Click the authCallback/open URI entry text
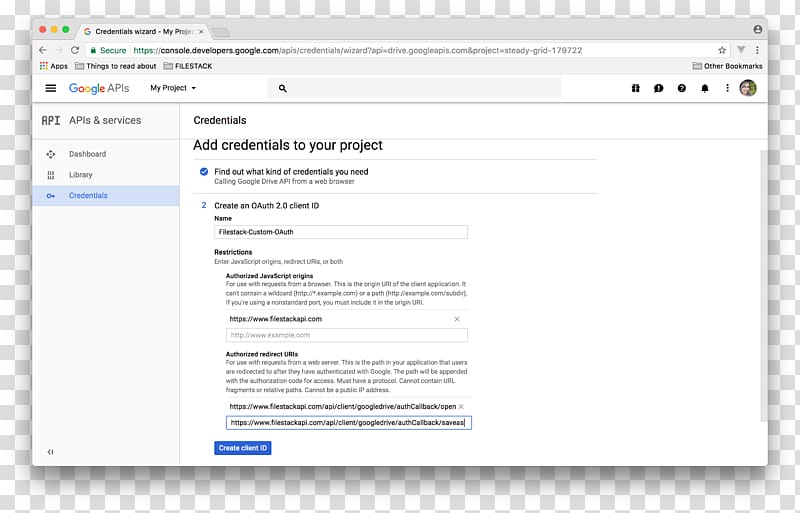The width and height of the screenshot is (800, 513). coord(342,407)
